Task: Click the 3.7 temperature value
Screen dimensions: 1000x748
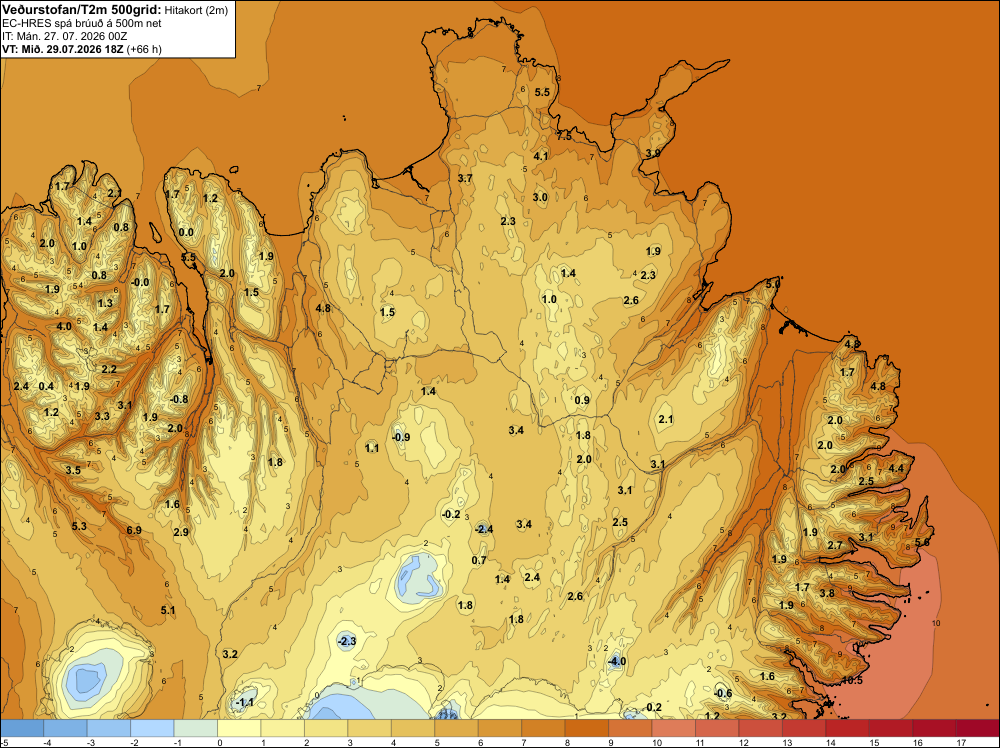Action: (x=465, y=178)
